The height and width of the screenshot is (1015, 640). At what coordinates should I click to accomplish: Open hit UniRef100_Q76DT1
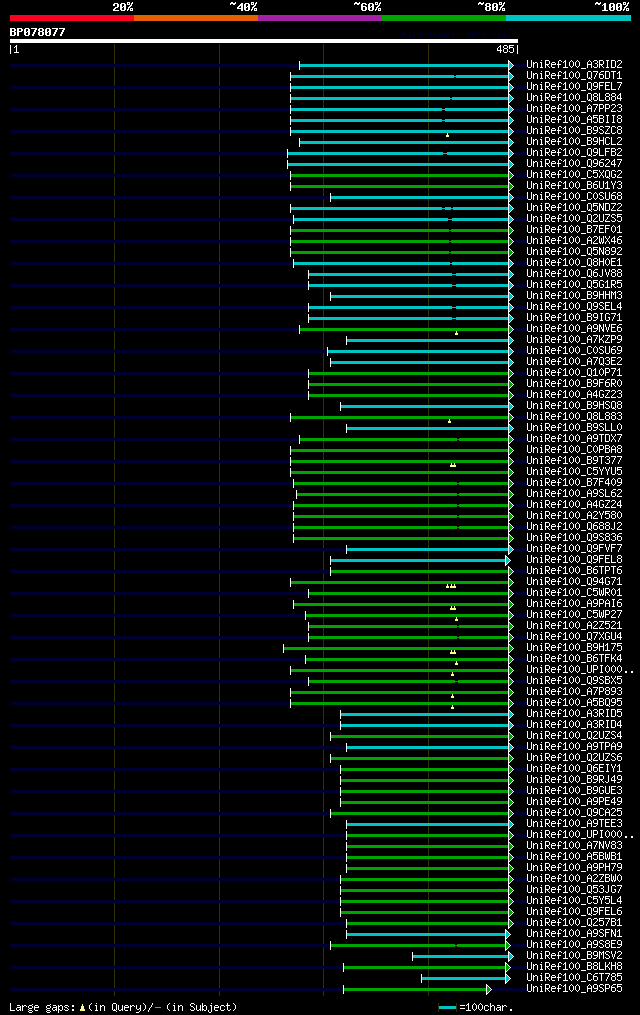(575, 76)
